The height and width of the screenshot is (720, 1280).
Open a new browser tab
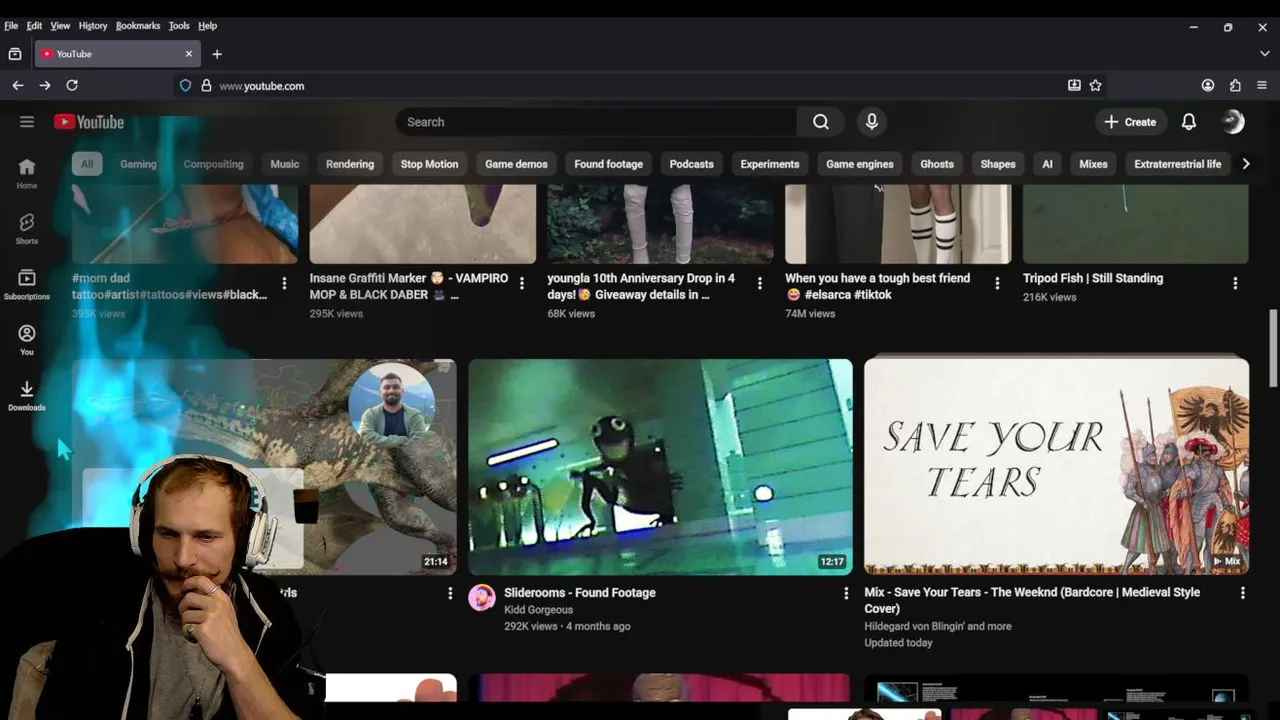point(217,54)
